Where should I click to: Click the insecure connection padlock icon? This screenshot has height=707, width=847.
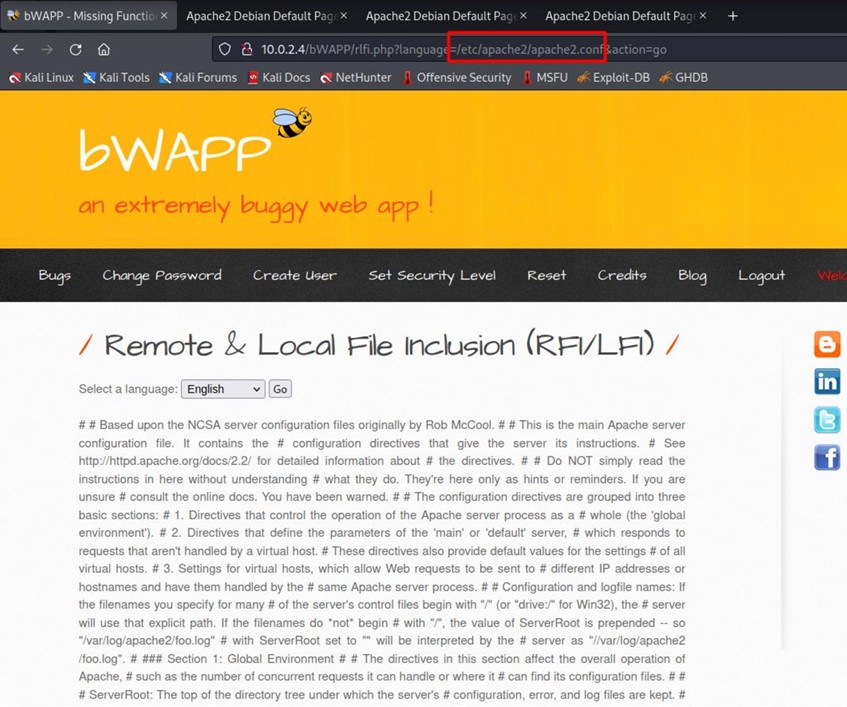click(x=247, y=50)
